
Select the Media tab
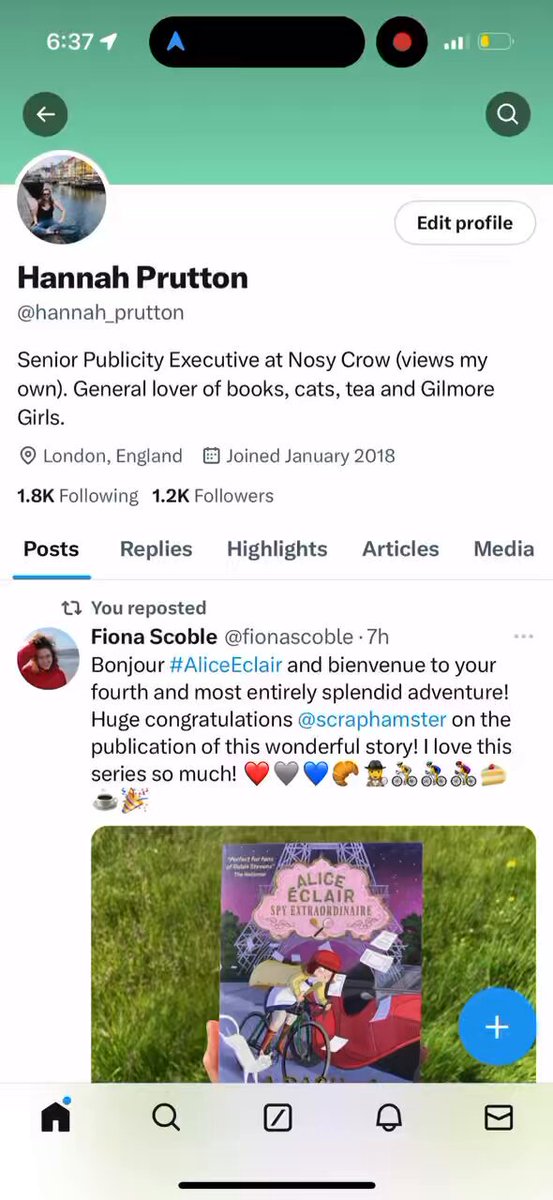pos(504,548)
